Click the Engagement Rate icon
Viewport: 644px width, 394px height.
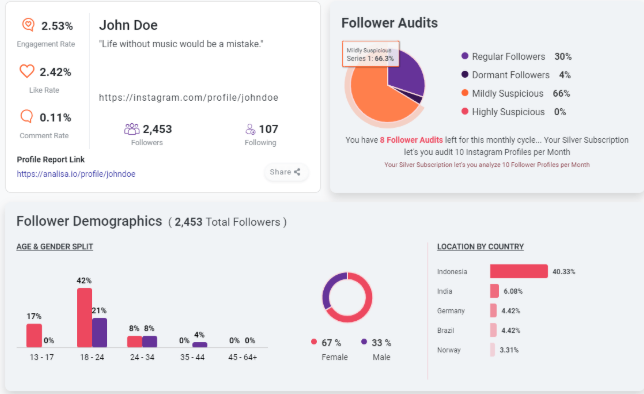pos(28,25)
